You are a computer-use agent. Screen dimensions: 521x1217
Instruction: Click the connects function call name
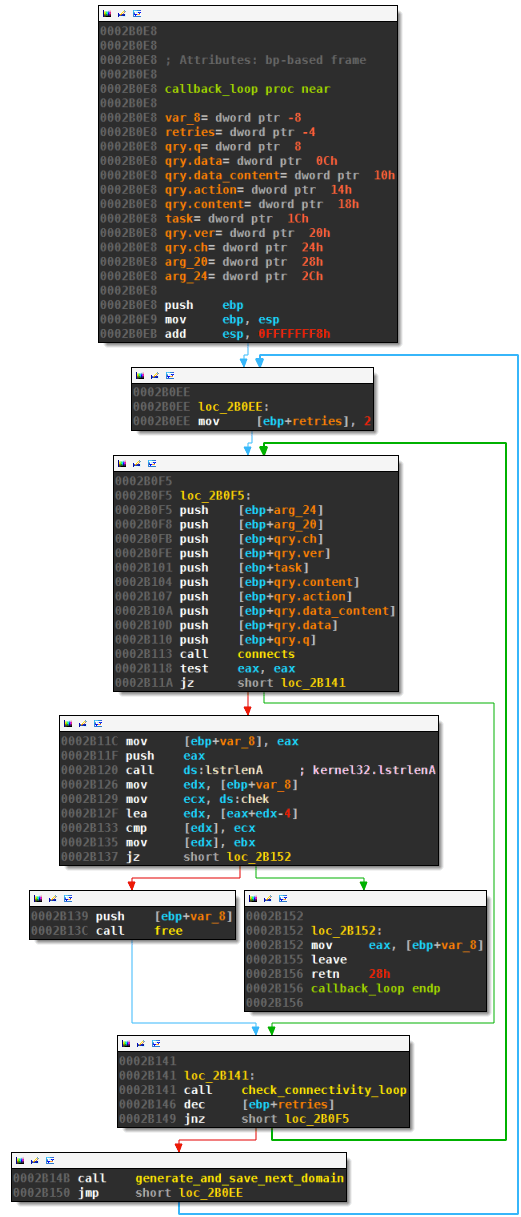266,654
